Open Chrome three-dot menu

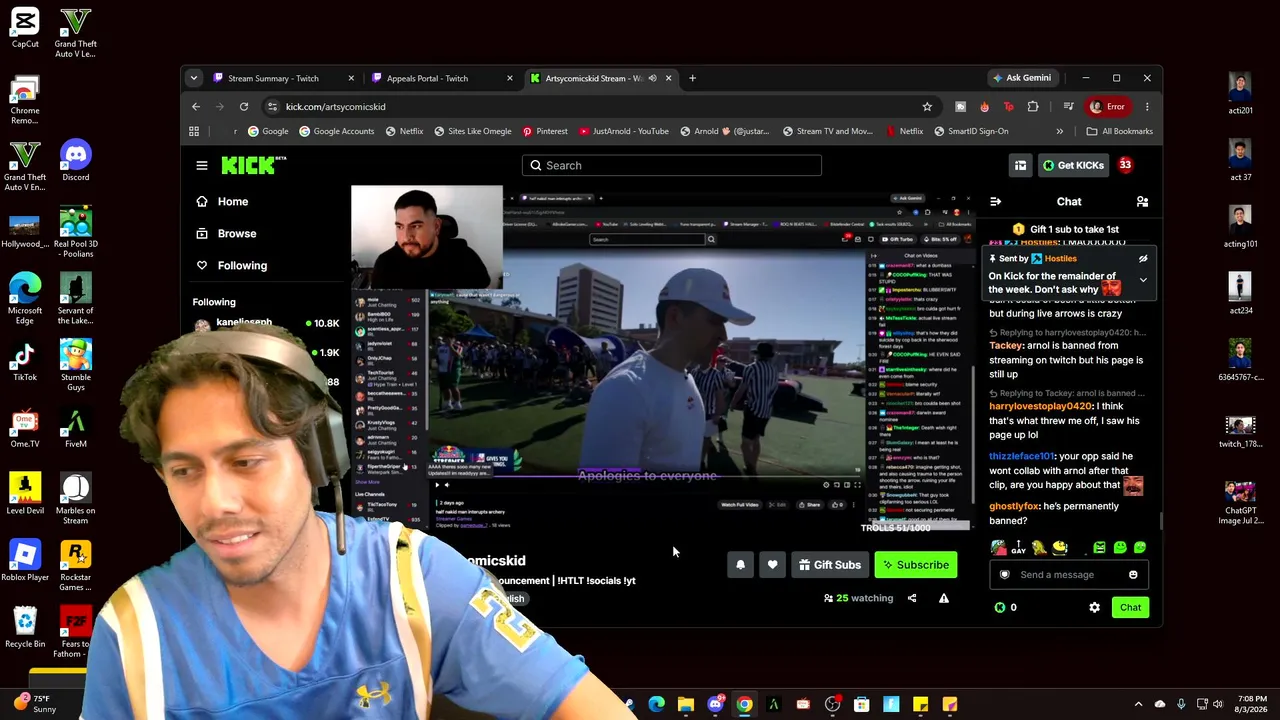(x=1147, y=107)
